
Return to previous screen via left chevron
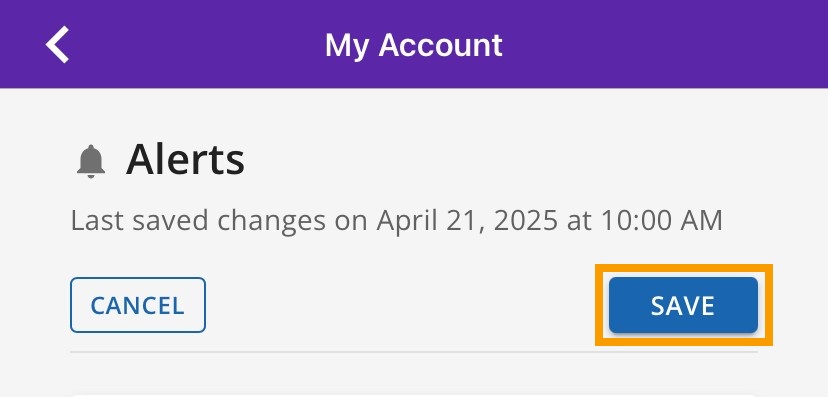pyautogui.click(x=57, y=45)
